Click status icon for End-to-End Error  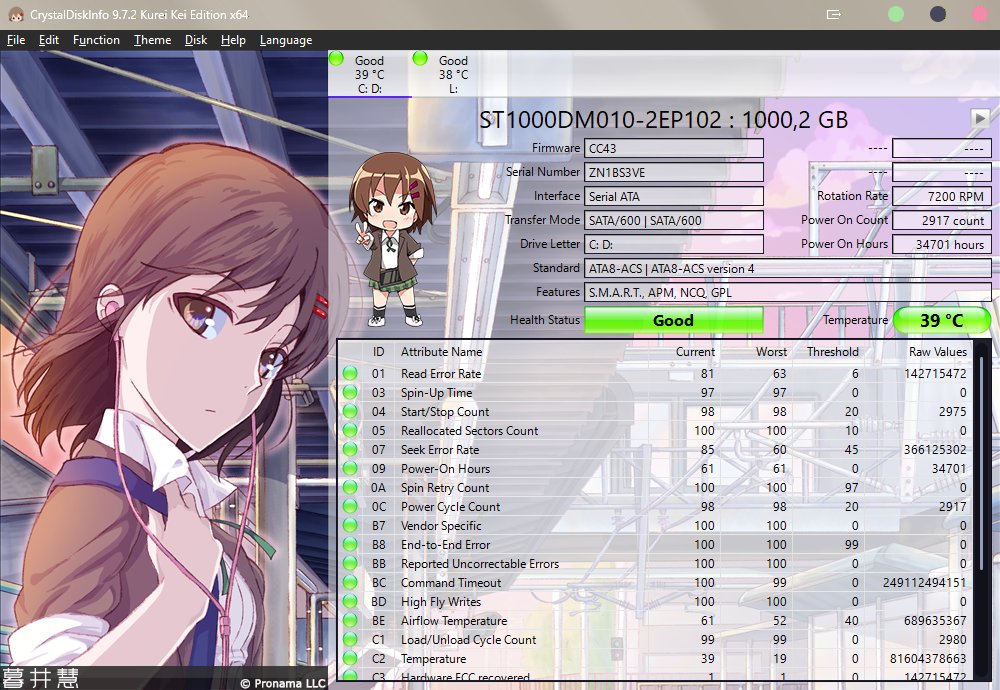350,544
